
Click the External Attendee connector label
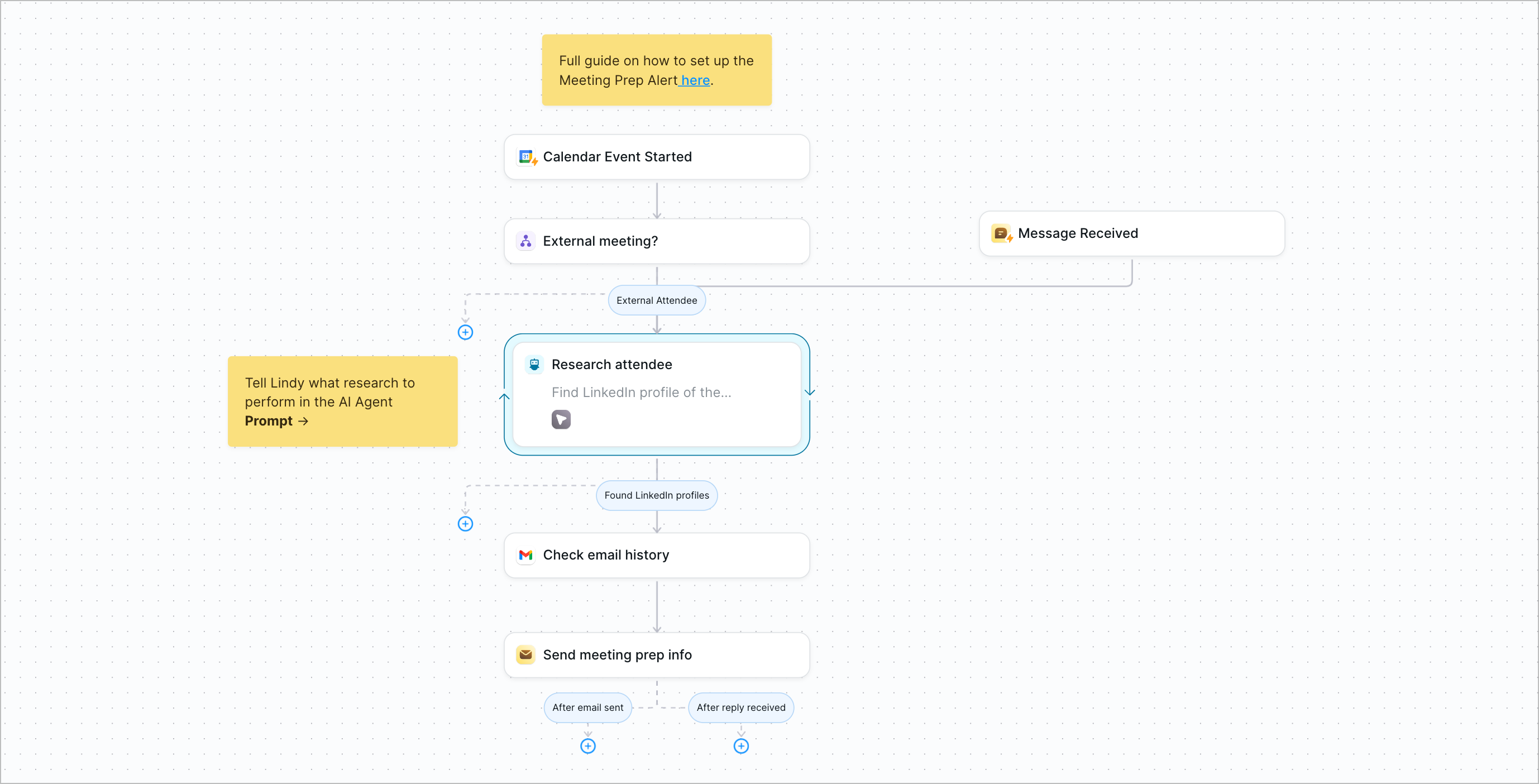click(657, 300)
